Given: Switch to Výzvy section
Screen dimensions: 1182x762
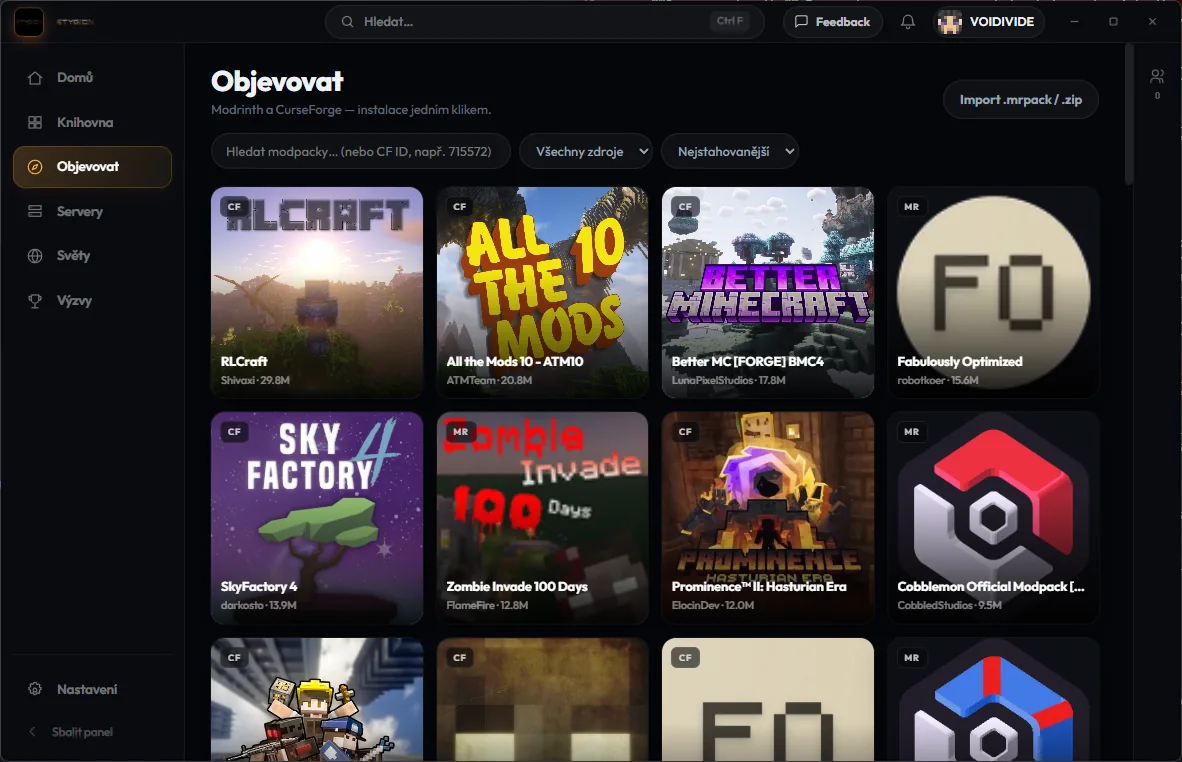Looking at the screenshot, I should click(93, 301).
